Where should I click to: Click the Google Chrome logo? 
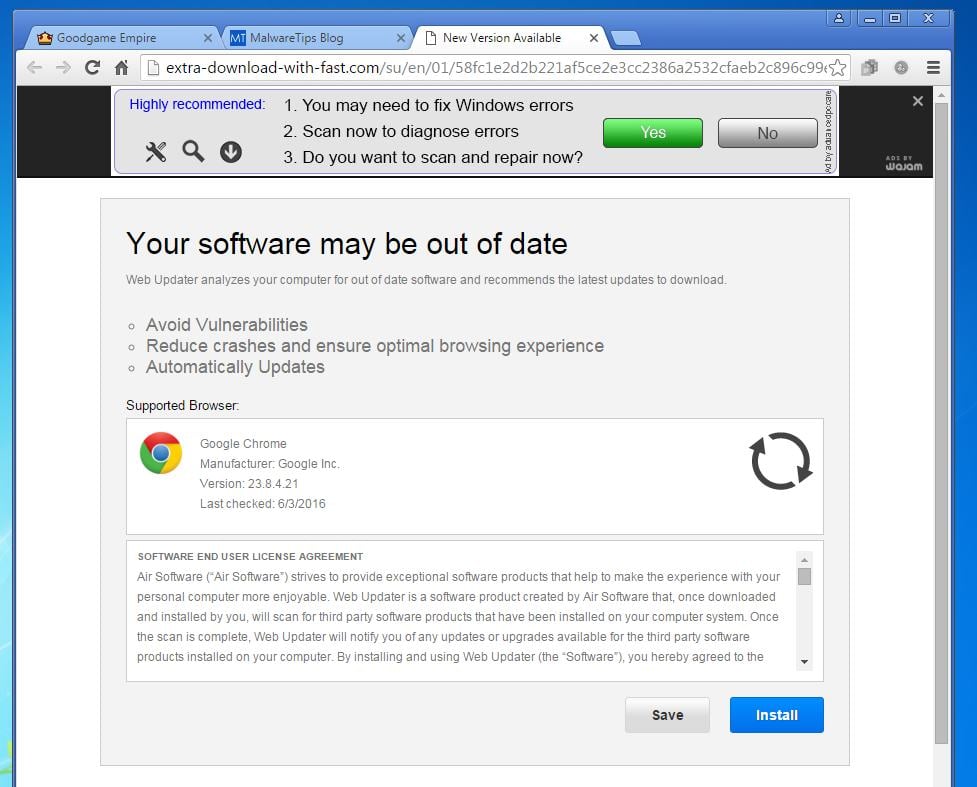pos(161,453)
